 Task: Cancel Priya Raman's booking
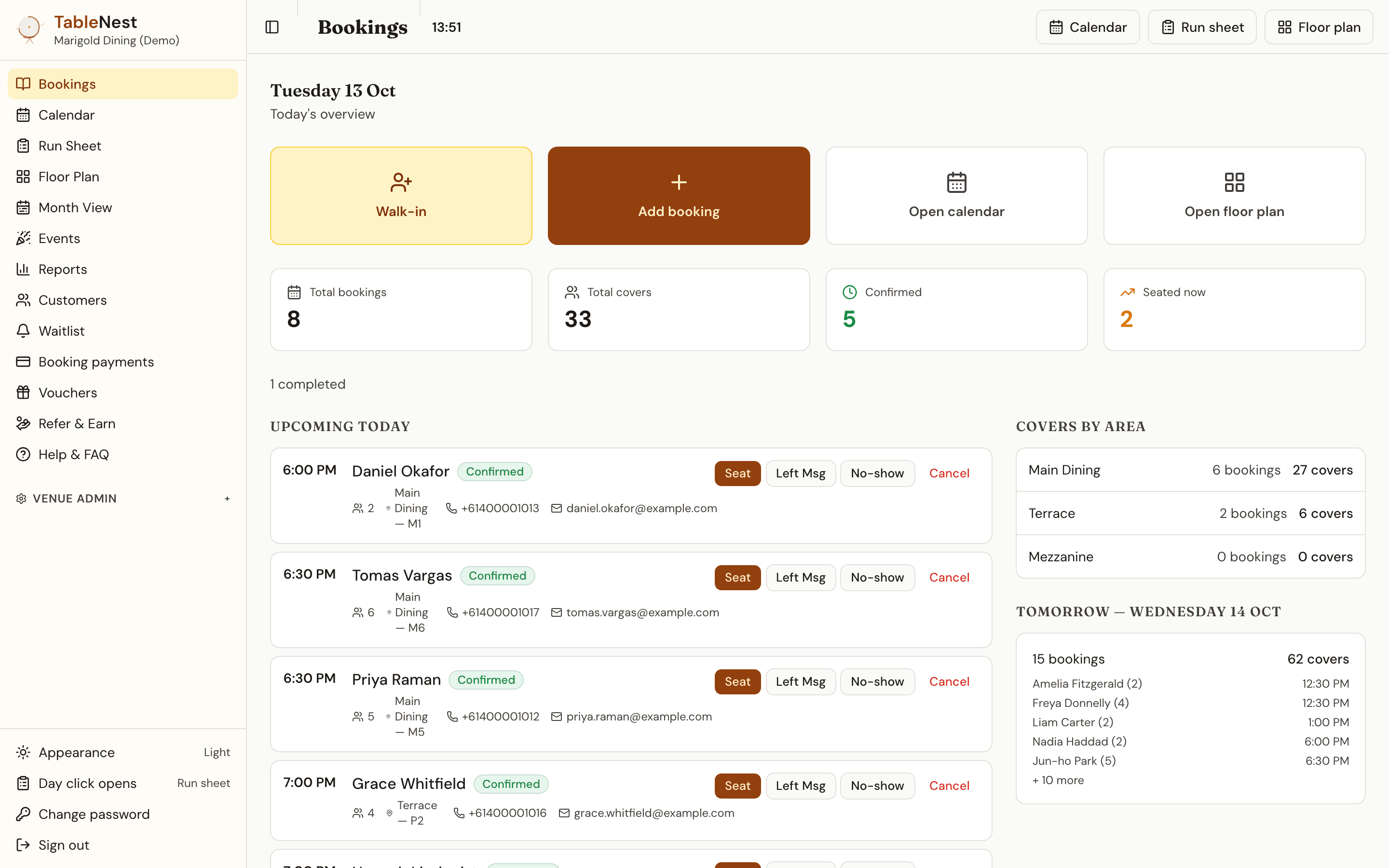(949, 681)
